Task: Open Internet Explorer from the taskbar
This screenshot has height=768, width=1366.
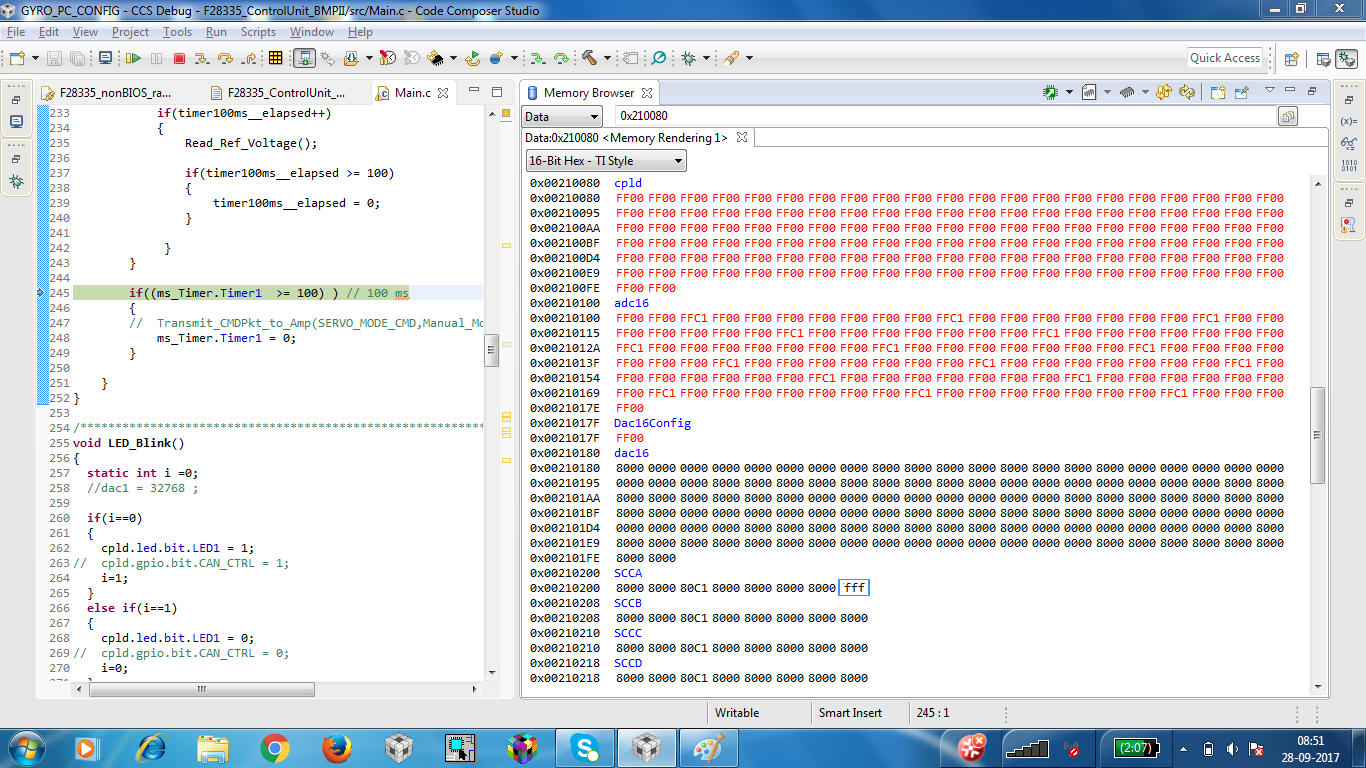Action: (153, 747)
